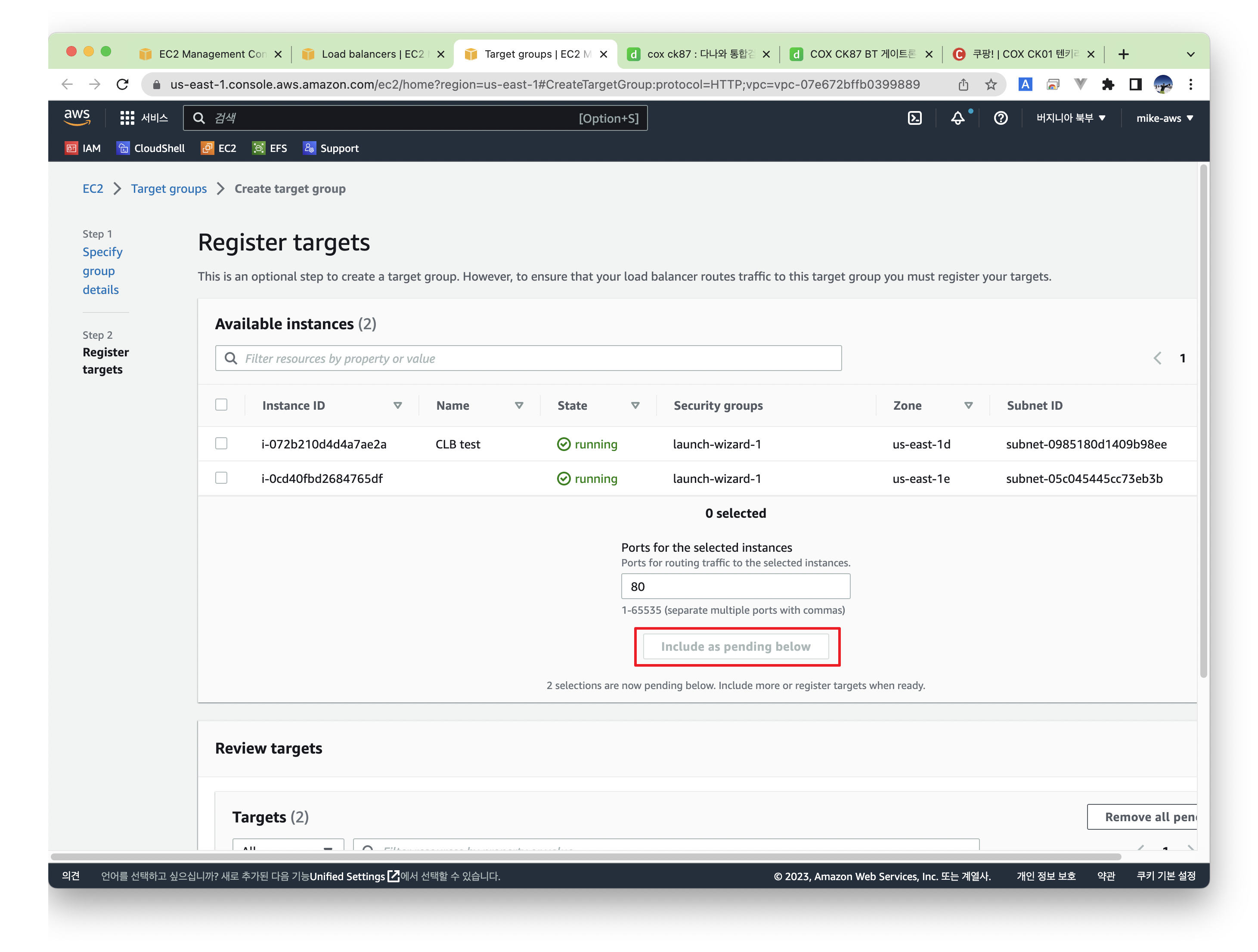Reload the page with refresh icon

(122, 85)
